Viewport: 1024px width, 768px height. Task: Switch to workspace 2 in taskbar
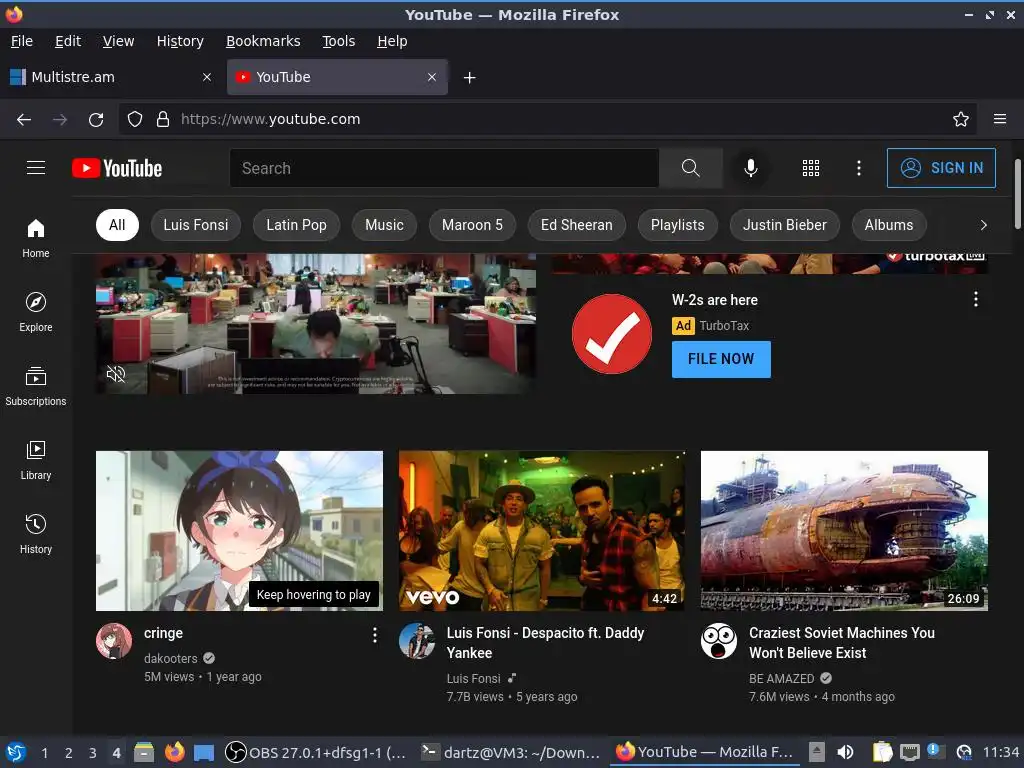coord(69,753)
